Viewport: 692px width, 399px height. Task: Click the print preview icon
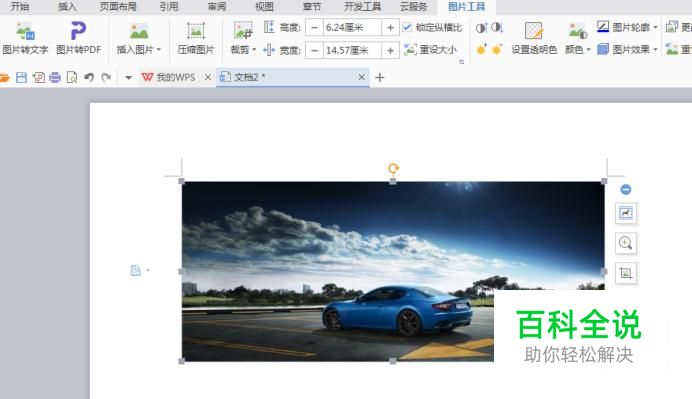[71, 78]
